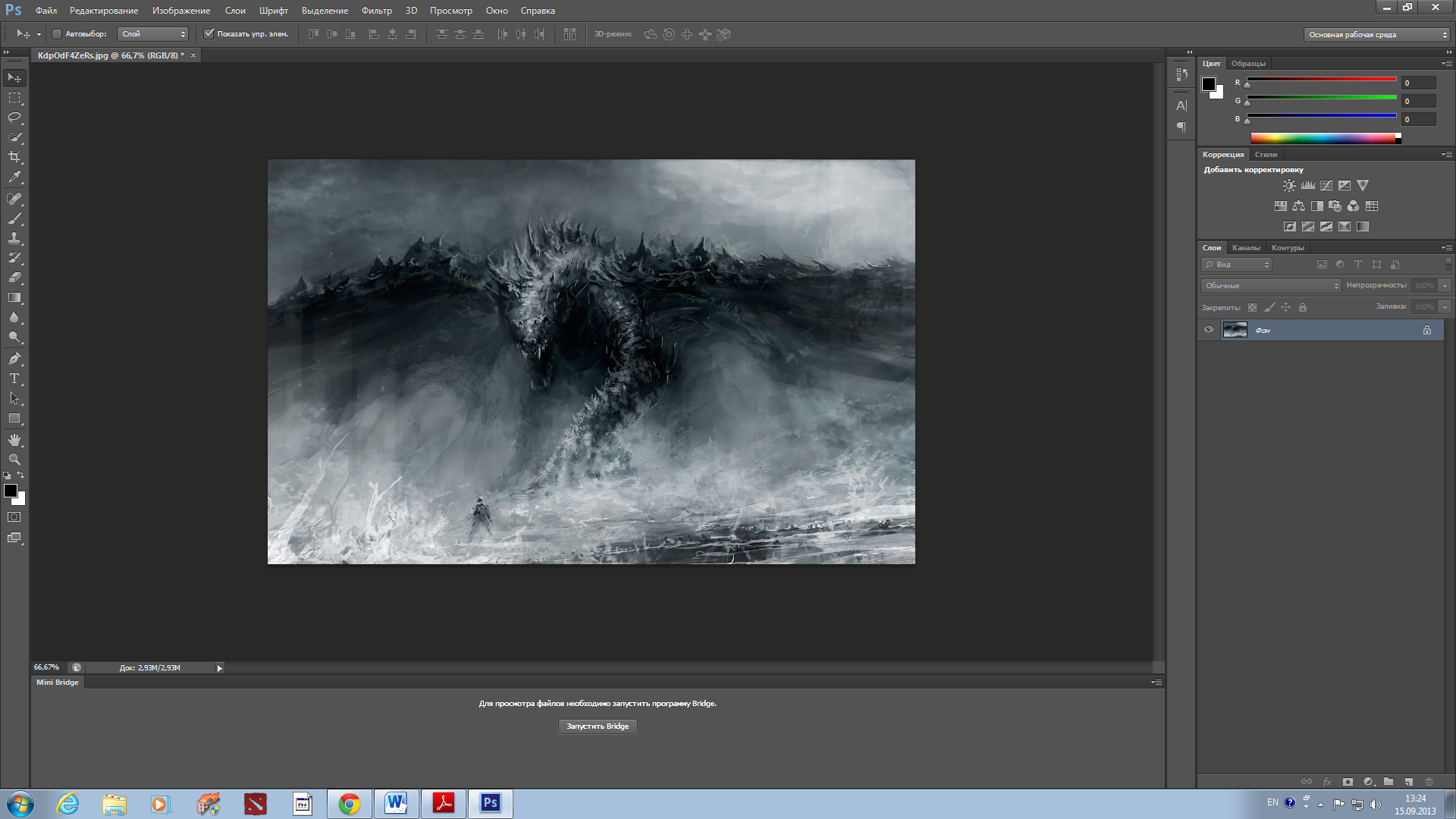Select the Eyedropper tool
The height and width of the screenshot is (819, 1456).
pos(14,177)
